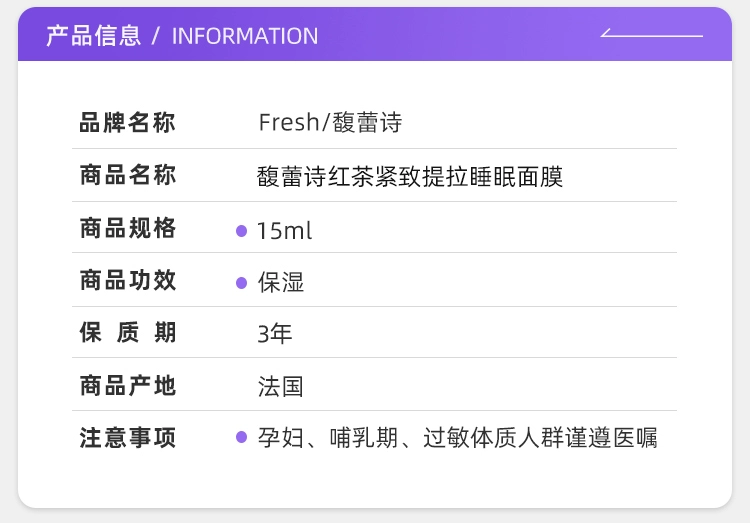Select the 商品产地 label
Viewport: 750px width, 523px height.
pyautogui.click(x=127, y=385)
